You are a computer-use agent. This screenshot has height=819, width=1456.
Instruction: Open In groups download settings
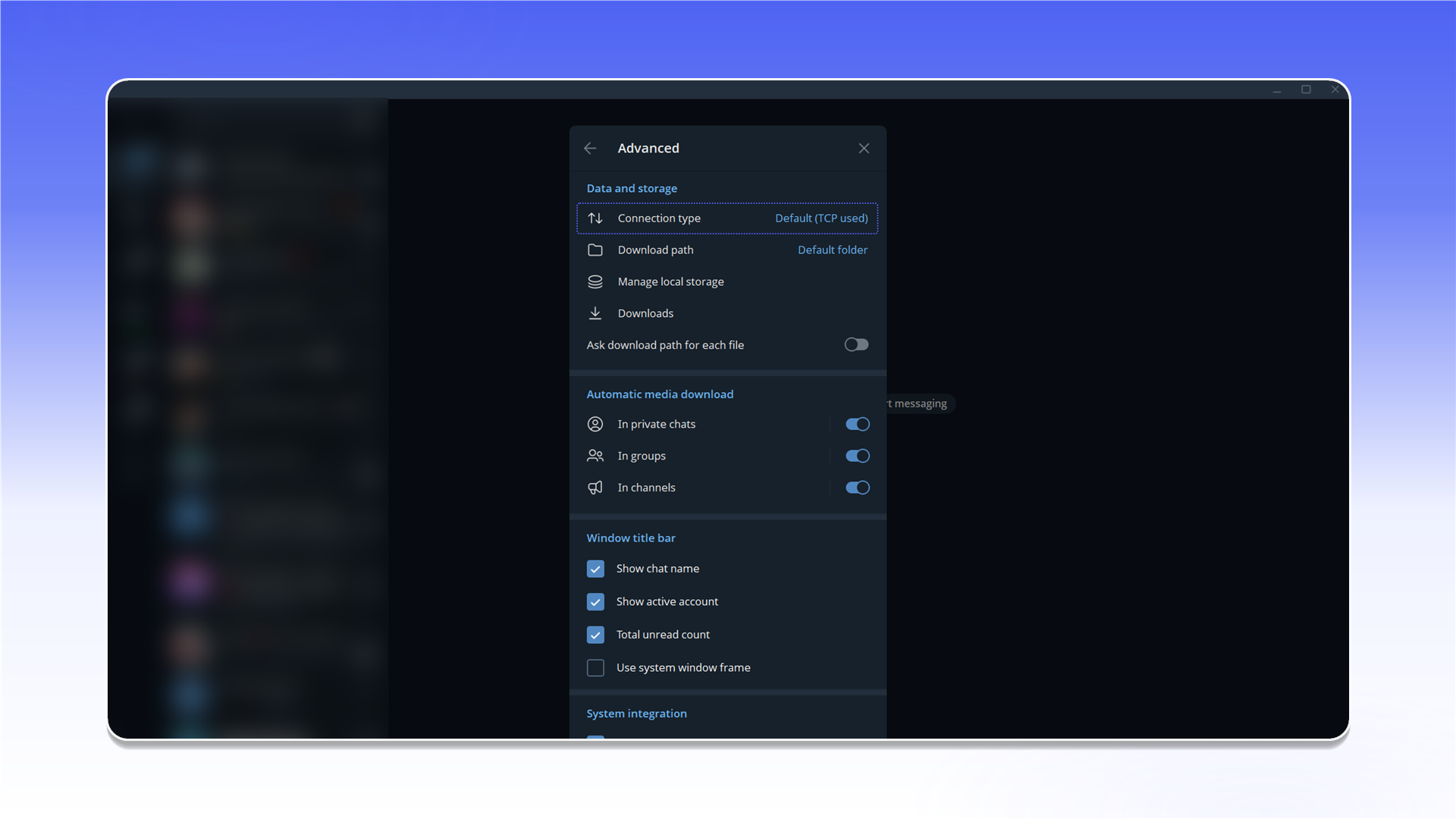coord(699,456)
